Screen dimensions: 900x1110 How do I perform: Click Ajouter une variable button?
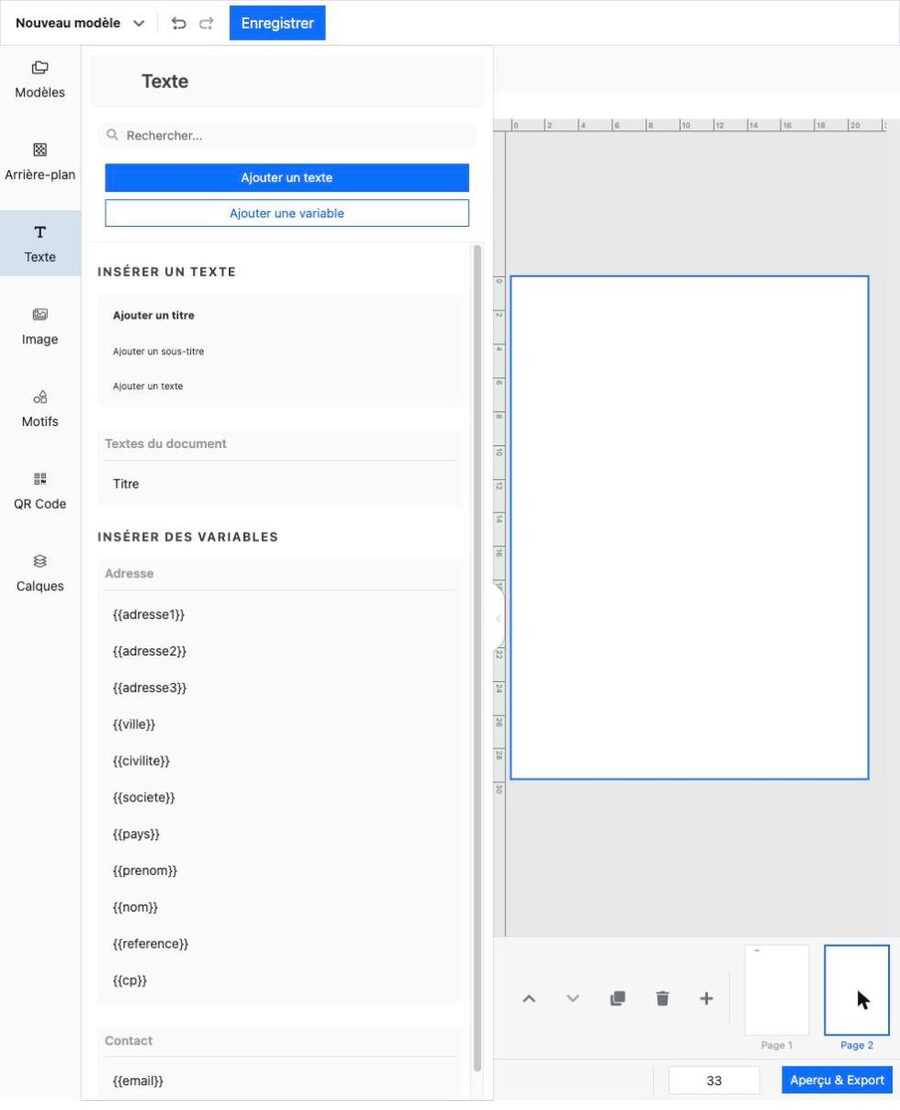tap(287, 213)
